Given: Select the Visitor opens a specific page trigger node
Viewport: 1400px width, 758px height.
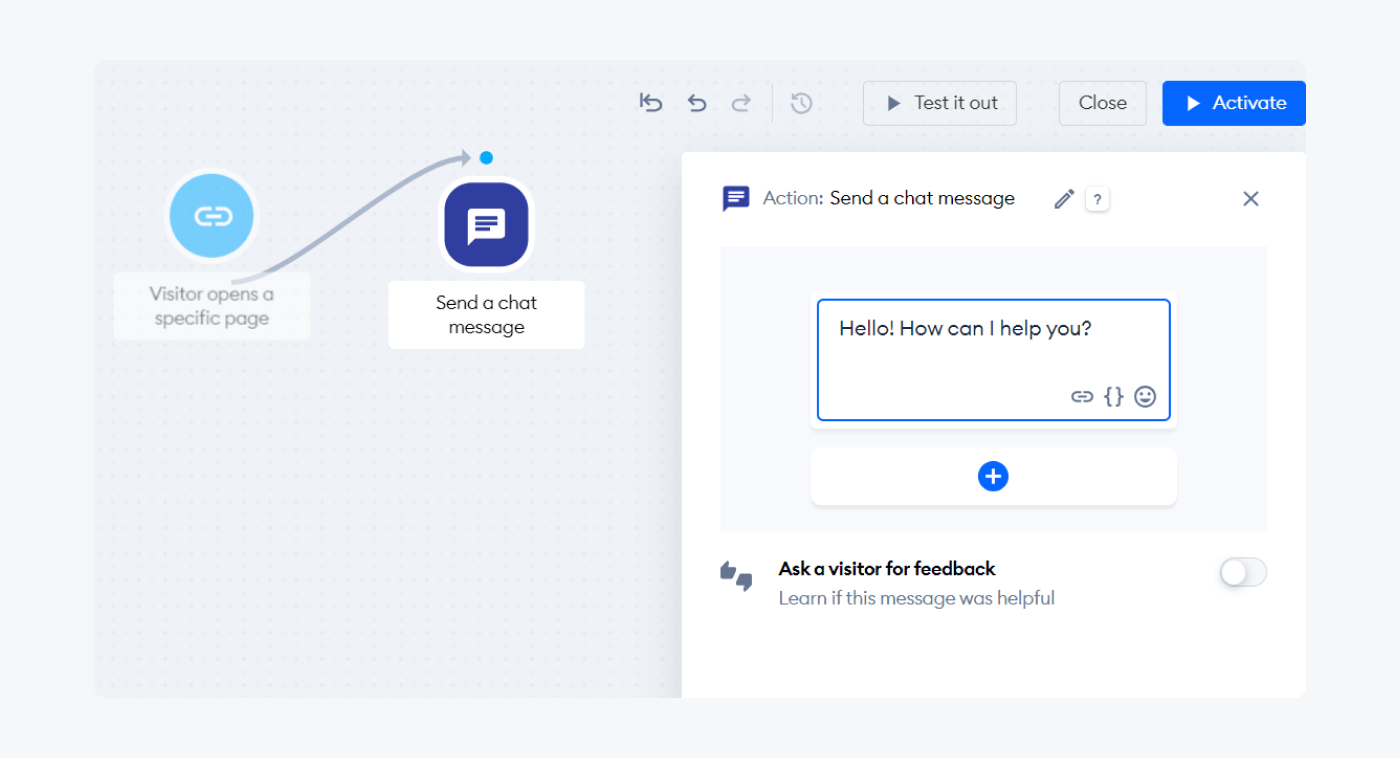Looking at the screenshot, I should coord(212,216).
